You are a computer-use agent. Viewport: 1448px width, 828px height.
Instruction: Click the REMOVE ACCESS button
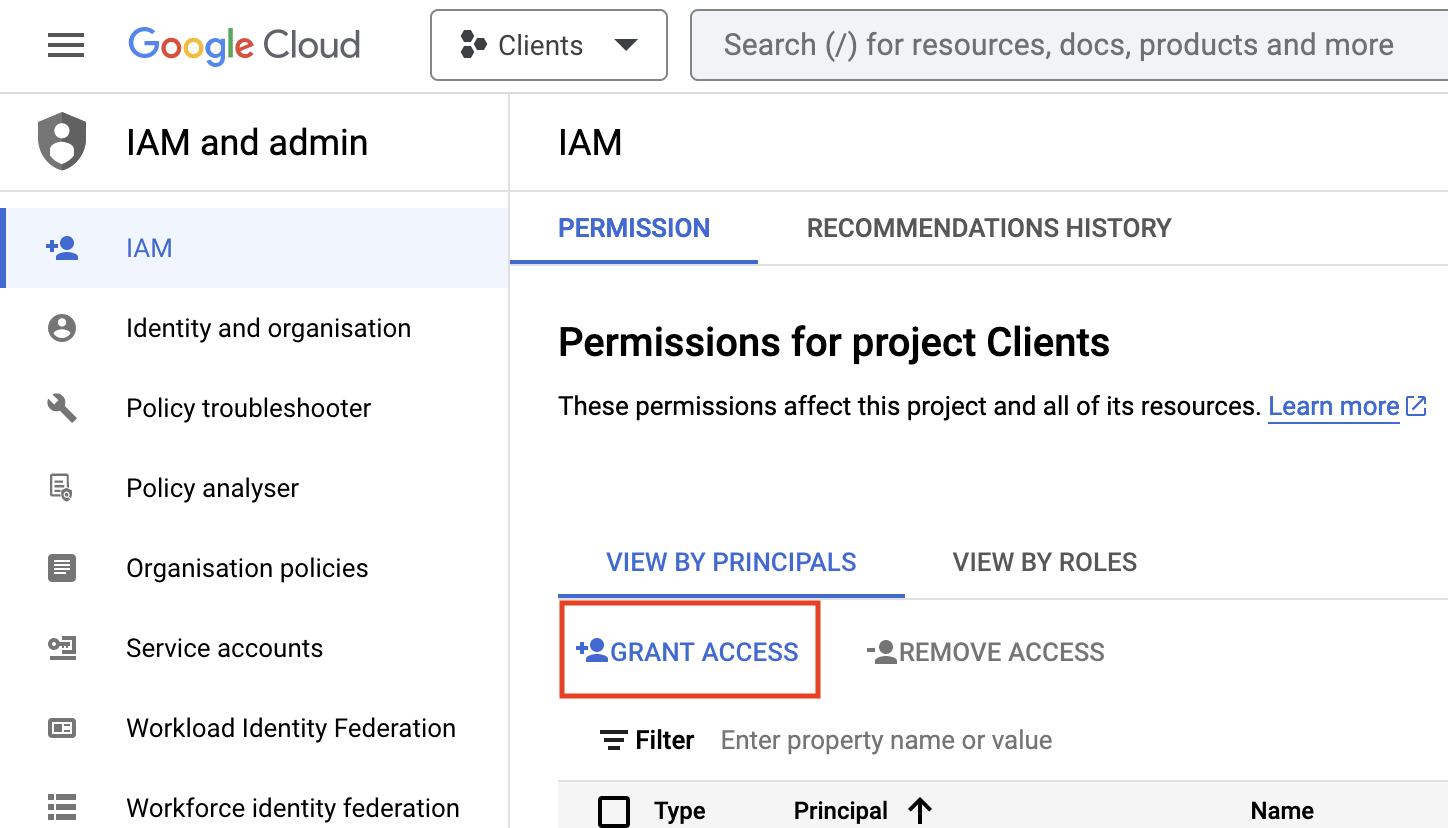tap(985, 652)
